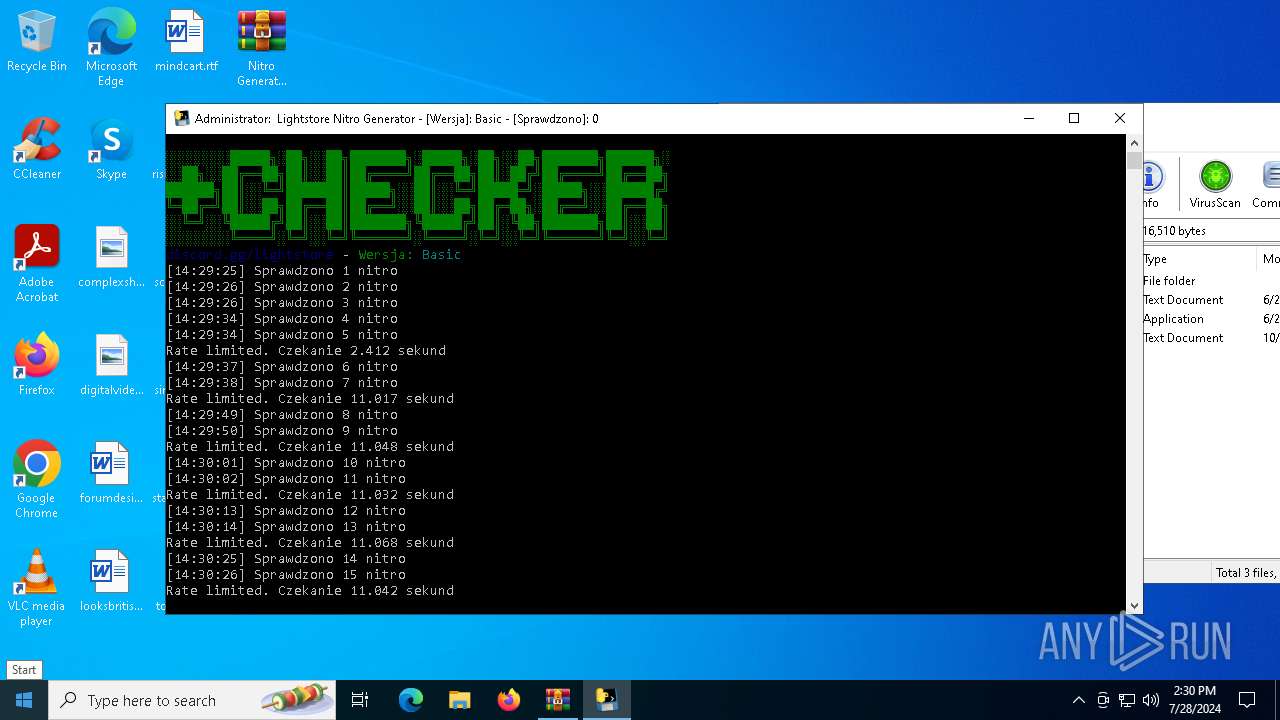Launch Firefox from the taskbar

tap(509, 700)
